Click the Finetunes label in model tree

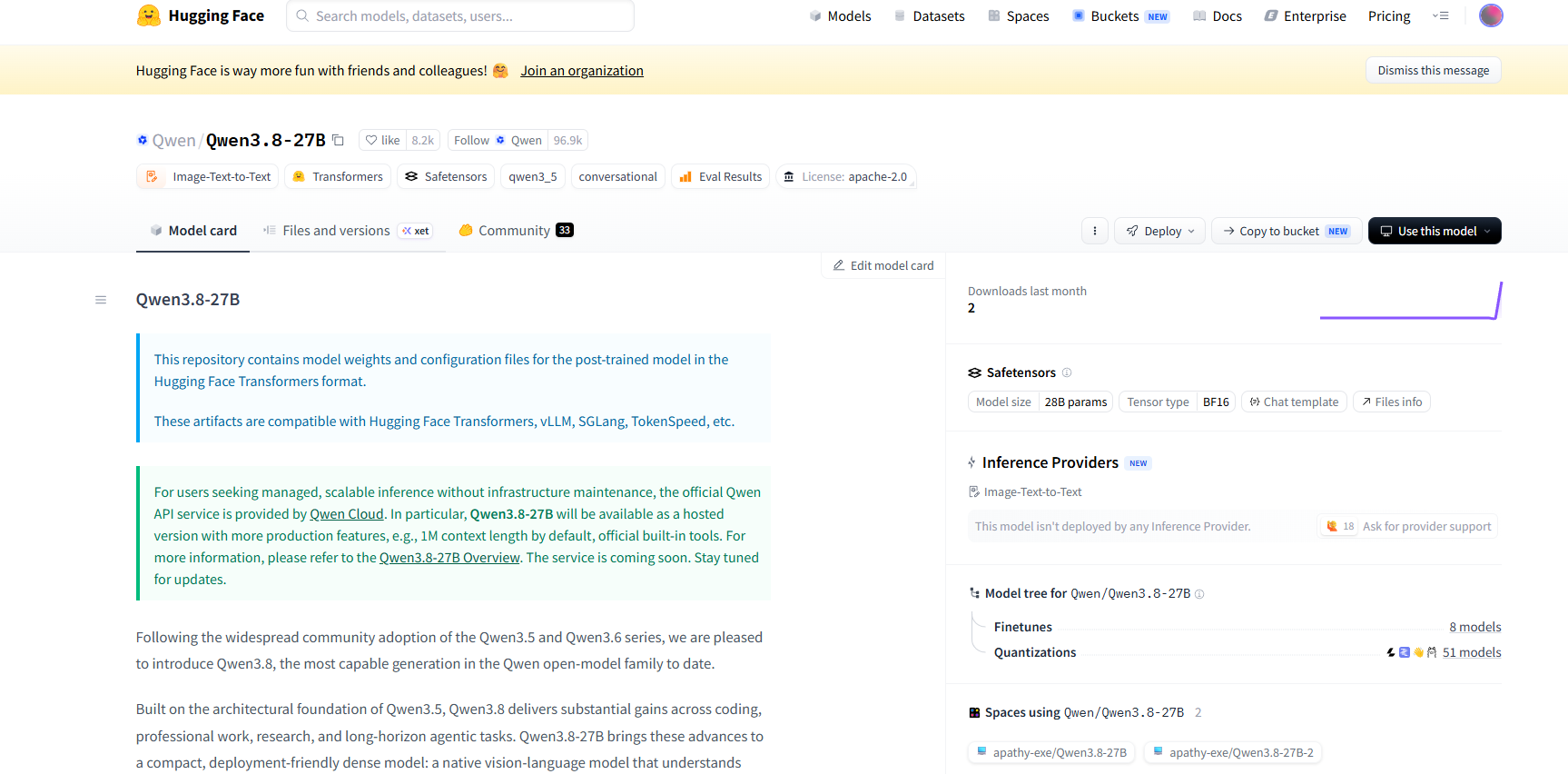[1023, 627]
